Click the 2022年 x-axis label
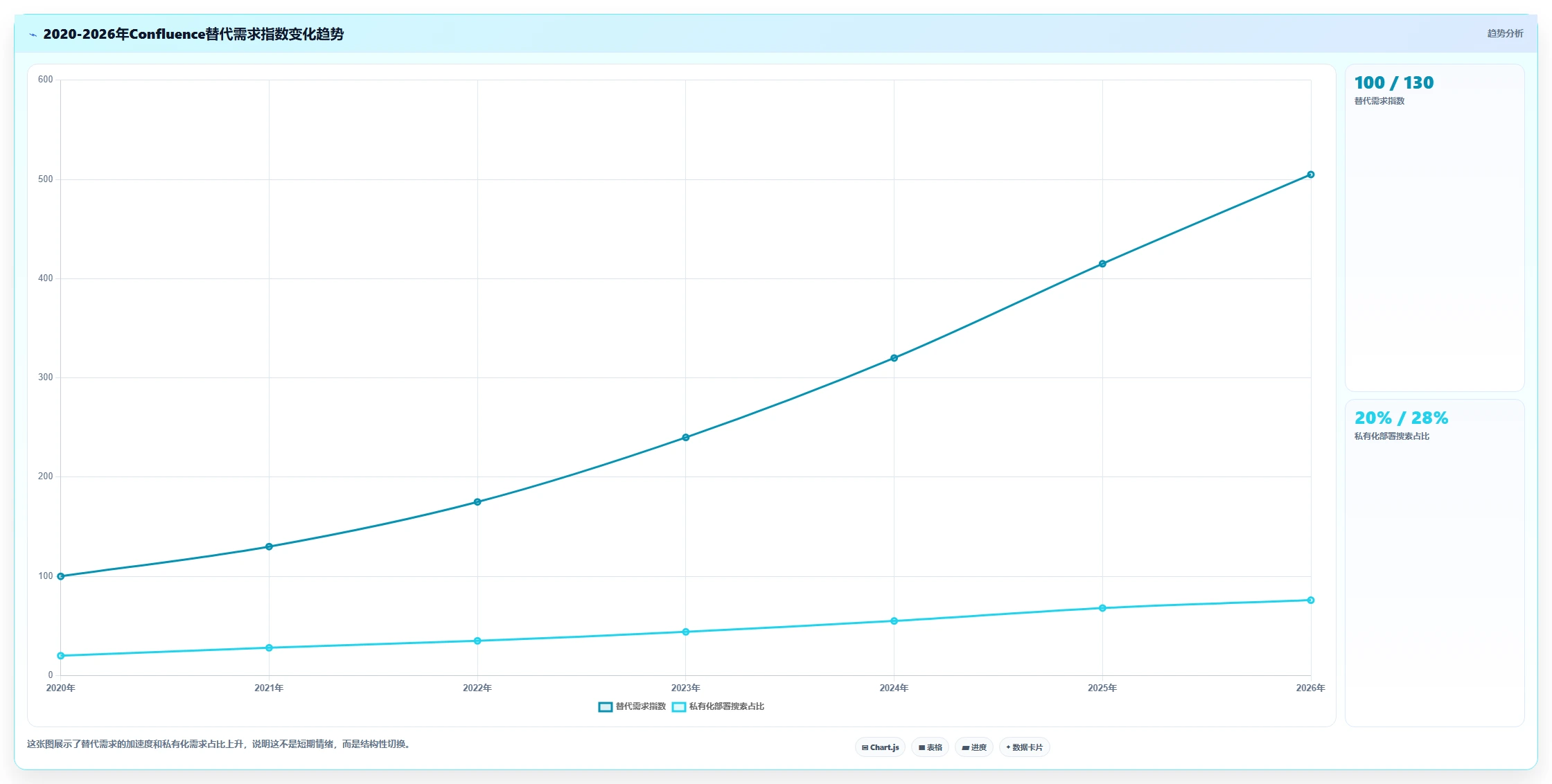The width and height of the screenshot is (1552, 784). [477, 688]
